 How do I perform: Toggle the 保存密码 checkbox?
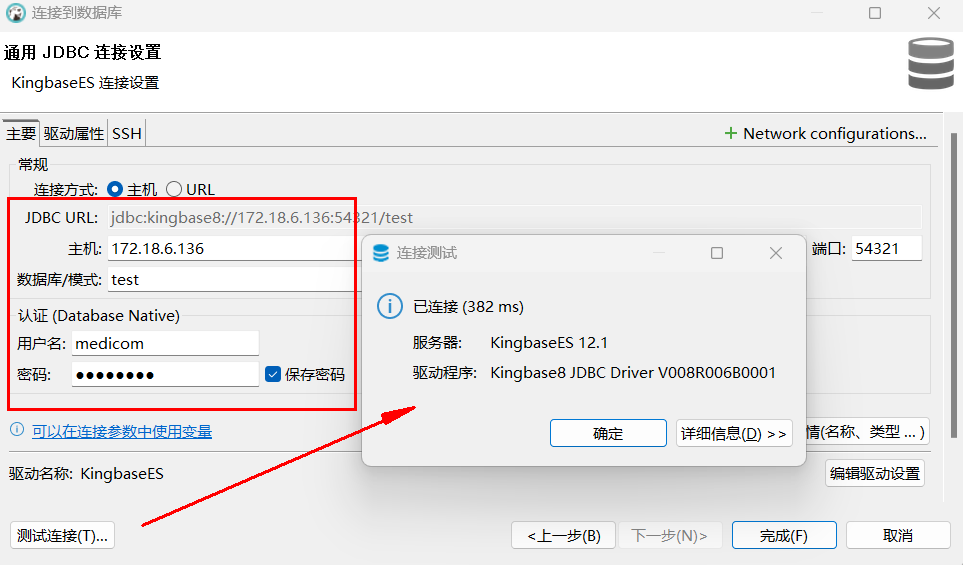click(273, 374)
